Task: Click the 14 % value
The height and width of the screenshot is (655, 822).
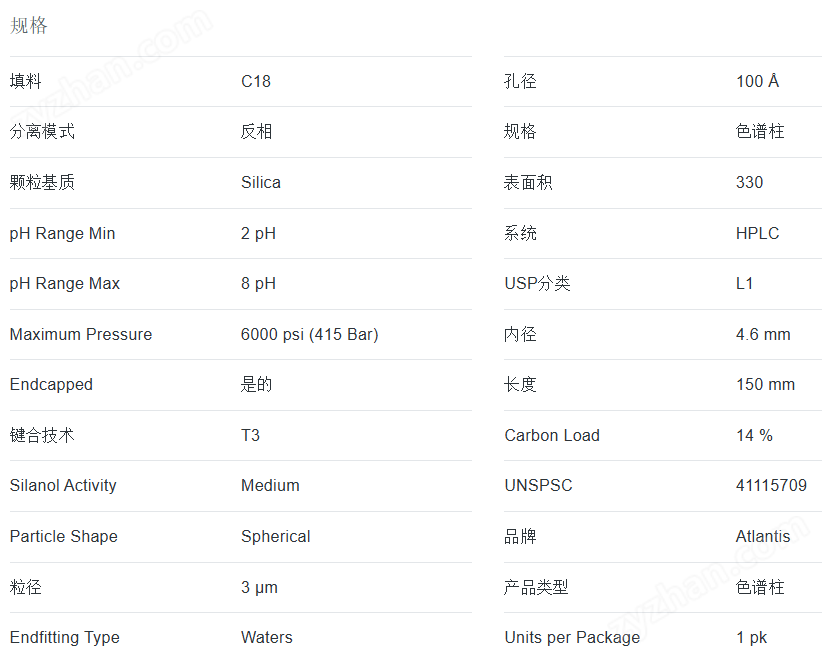Action: pos(754,435)
